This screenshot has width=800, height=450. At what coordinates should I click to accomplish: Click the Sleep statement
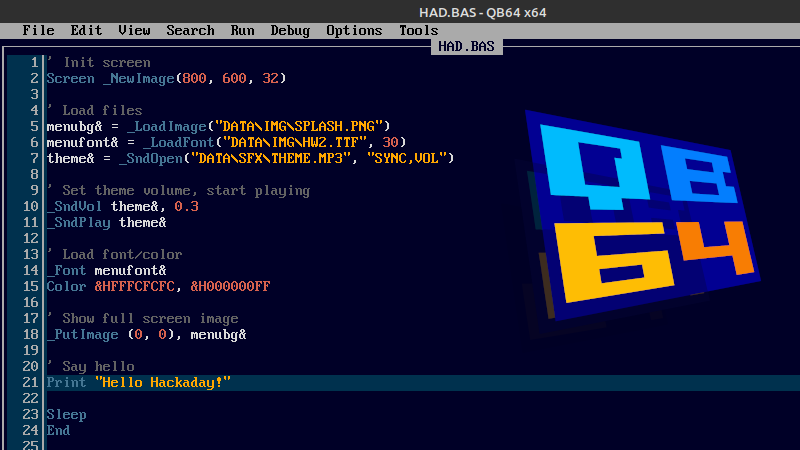tap(66, 415)
